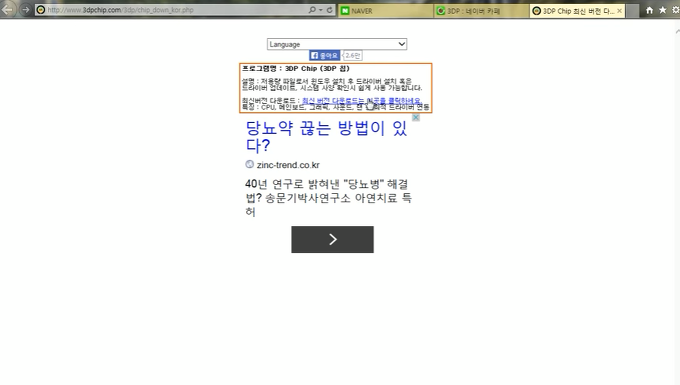Click the latest version download link
Image resolution: width=680 pixels, height=385 pixels.
361,101
